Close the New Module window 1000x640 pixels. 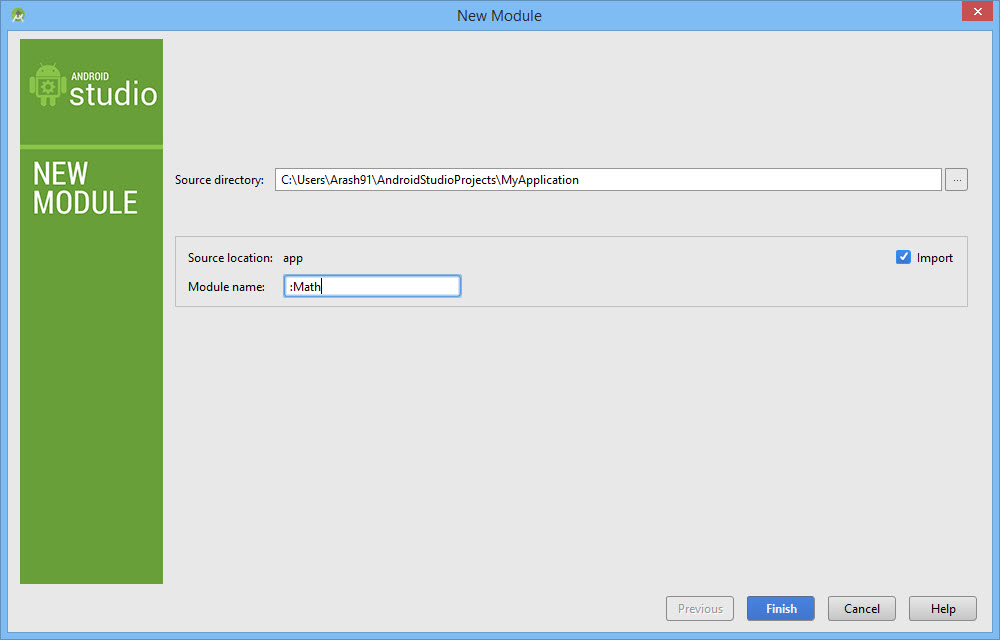[977, 11]
